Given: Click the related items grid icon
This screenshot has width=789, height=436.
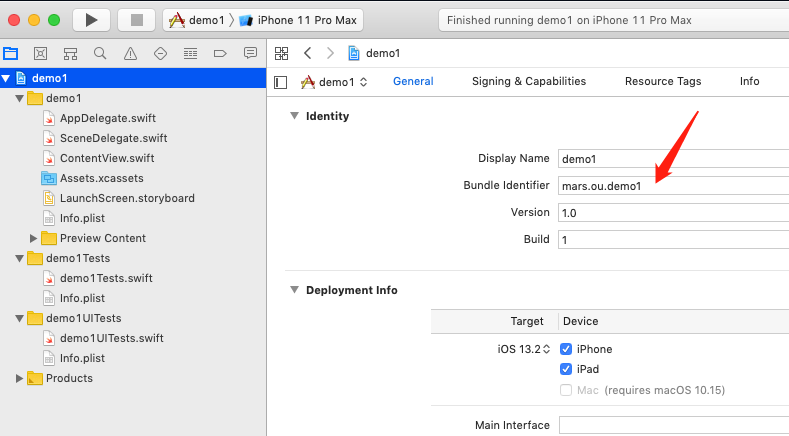Looking at the screenshot, I should coord(281,53).
